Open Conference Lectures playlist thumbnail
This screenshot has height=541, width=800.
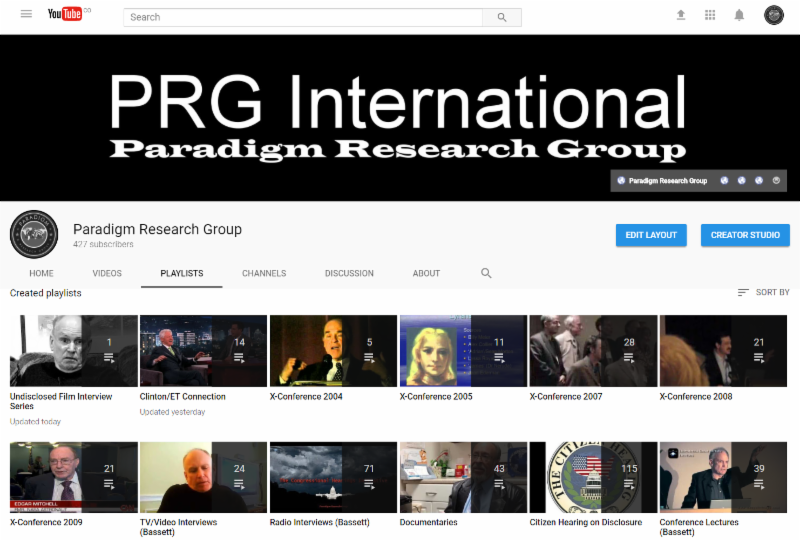[723, 477]
